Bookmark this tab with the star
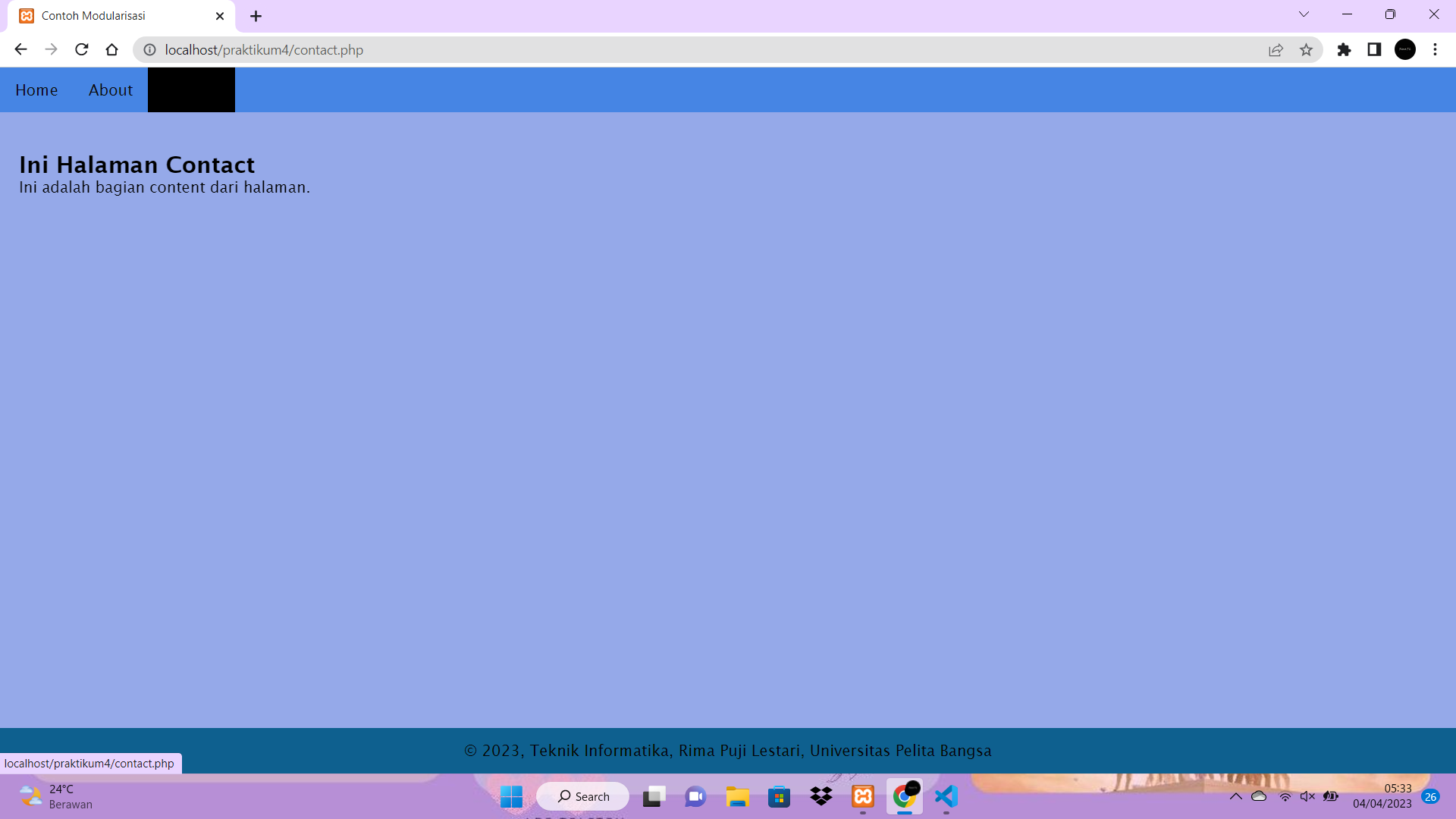Screen dimensions: 1456x819 [x=1306, y=49]
